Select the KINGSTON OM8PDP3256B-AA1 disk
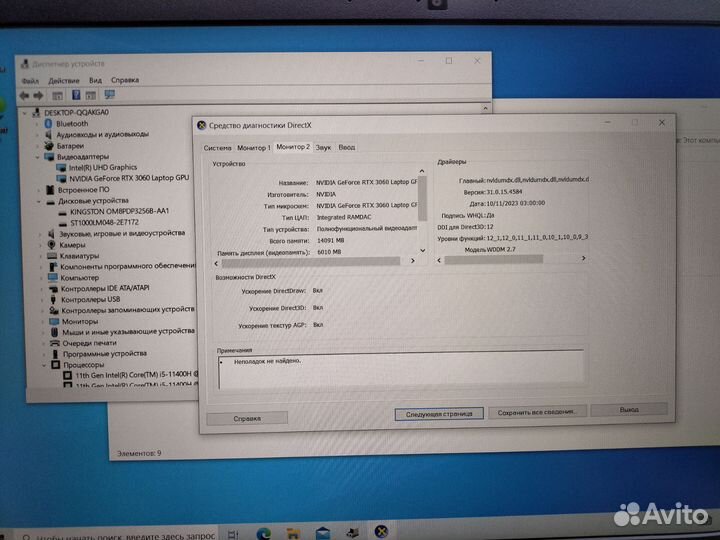The height and width of the screenshot is (540, 720). pyautogui.click(x=119, y=211)
